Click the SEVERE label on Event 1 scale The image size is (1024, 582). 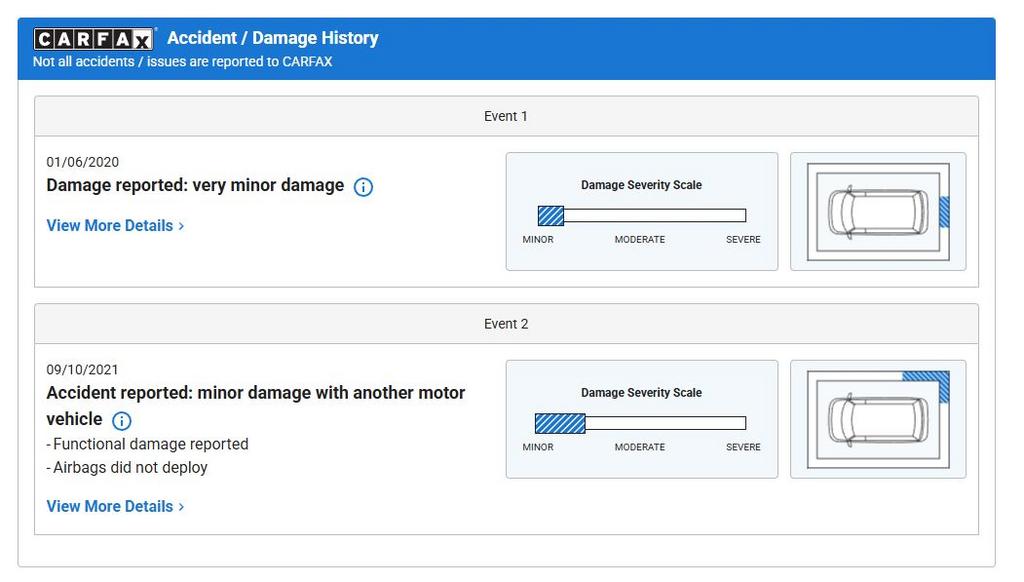pos(743,240)
